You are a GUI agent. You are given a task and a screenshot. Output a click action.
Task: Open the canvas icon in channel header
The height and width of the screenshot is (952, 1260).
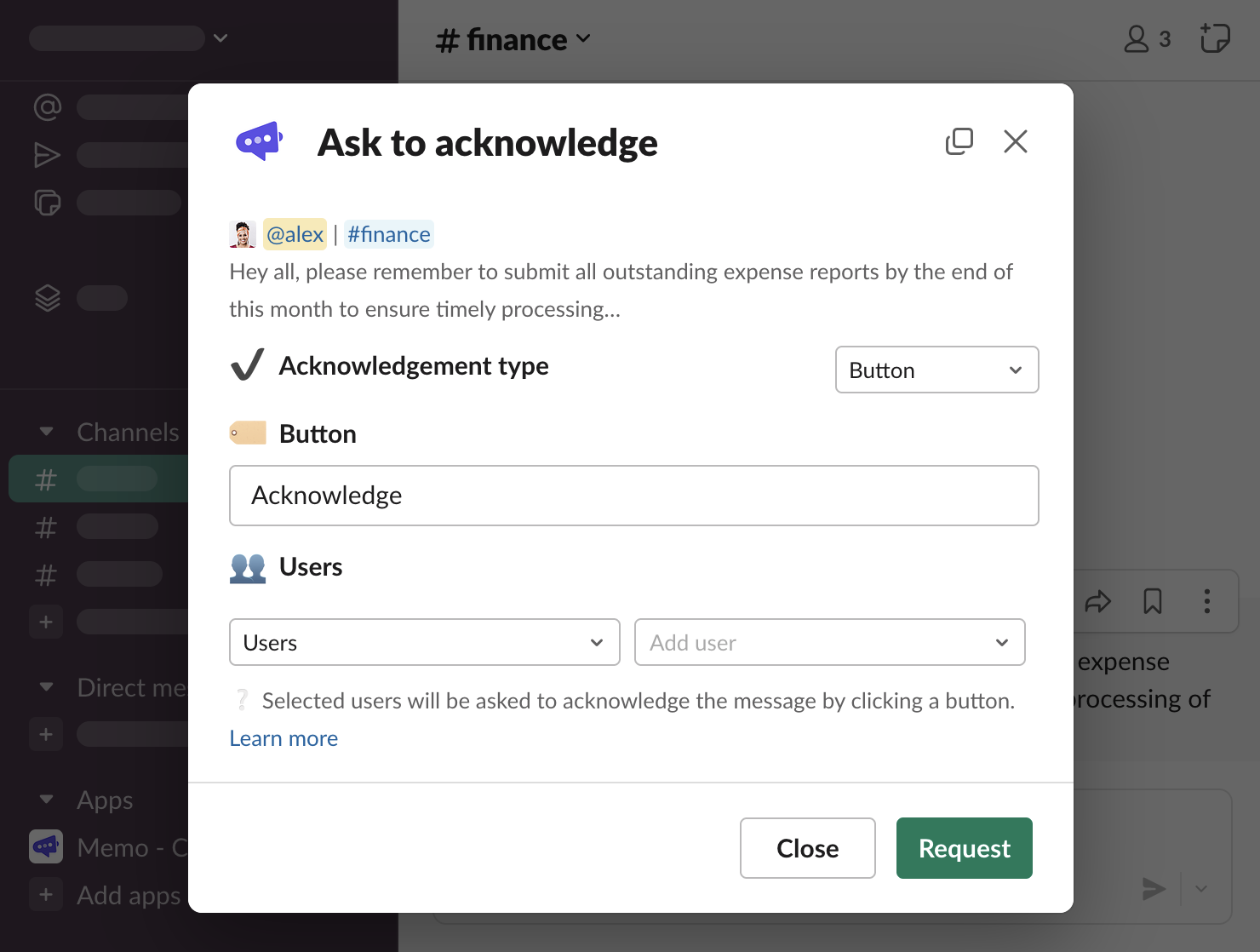pyautogui.click(x=1215, y=39)
